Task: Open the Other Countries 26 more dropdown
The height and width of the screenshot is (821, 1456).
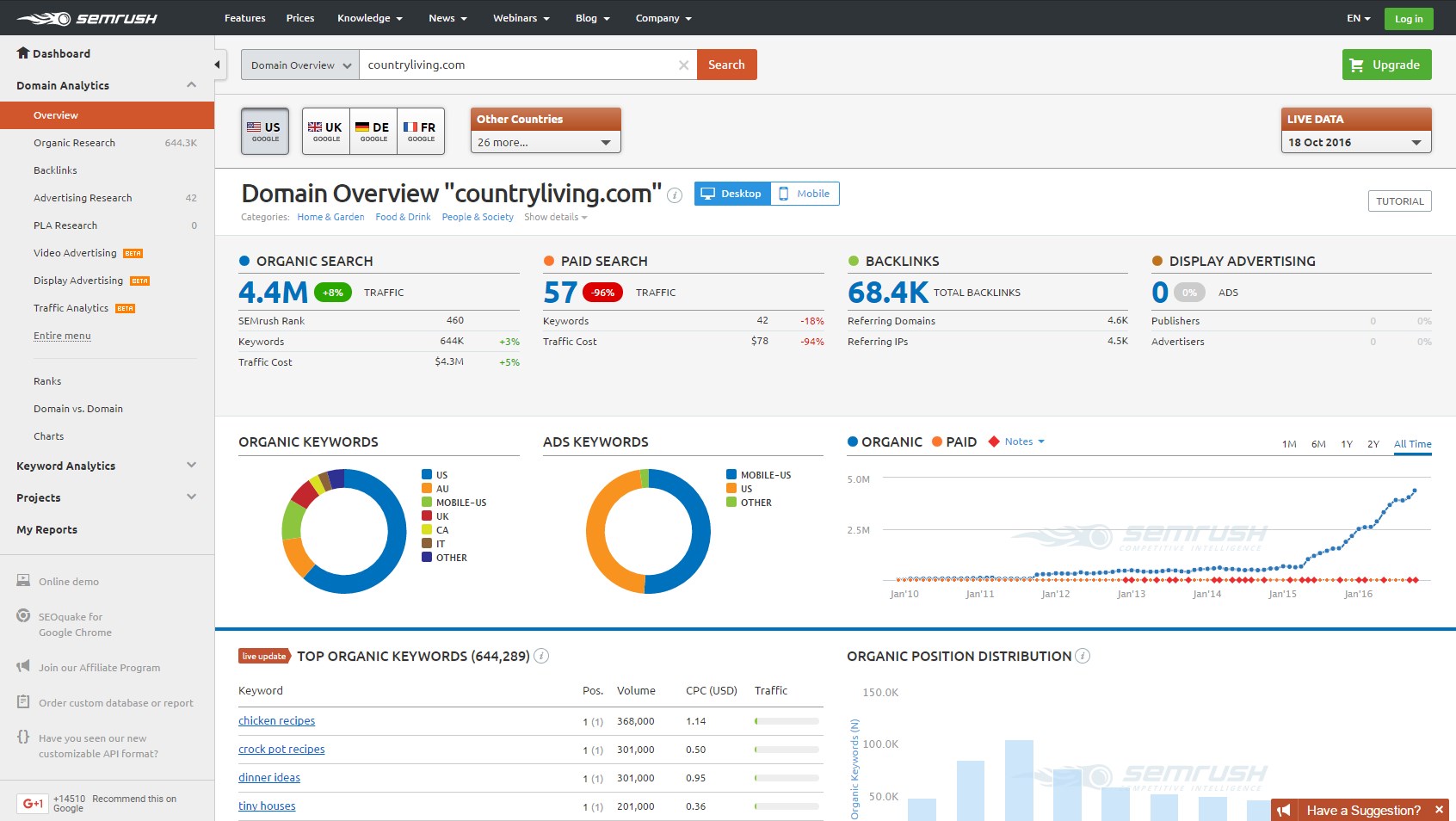Action: coord(546,142)
